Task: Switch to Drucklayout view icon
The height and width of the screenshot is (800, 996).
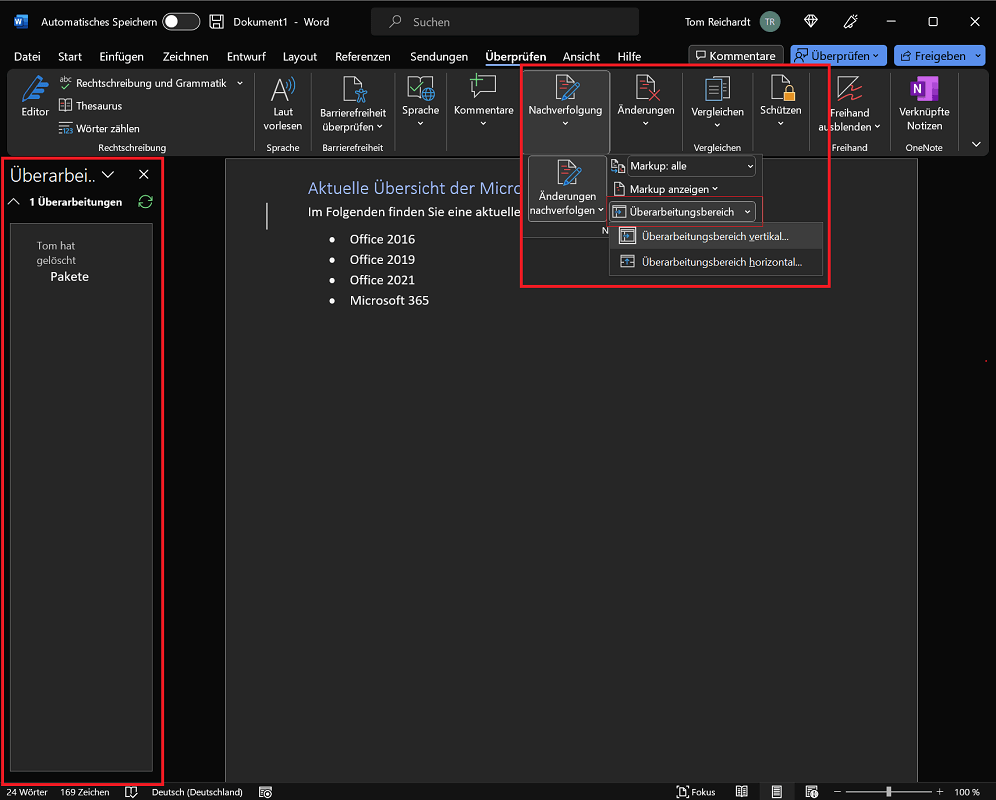Action: click(x=776, y=792)
